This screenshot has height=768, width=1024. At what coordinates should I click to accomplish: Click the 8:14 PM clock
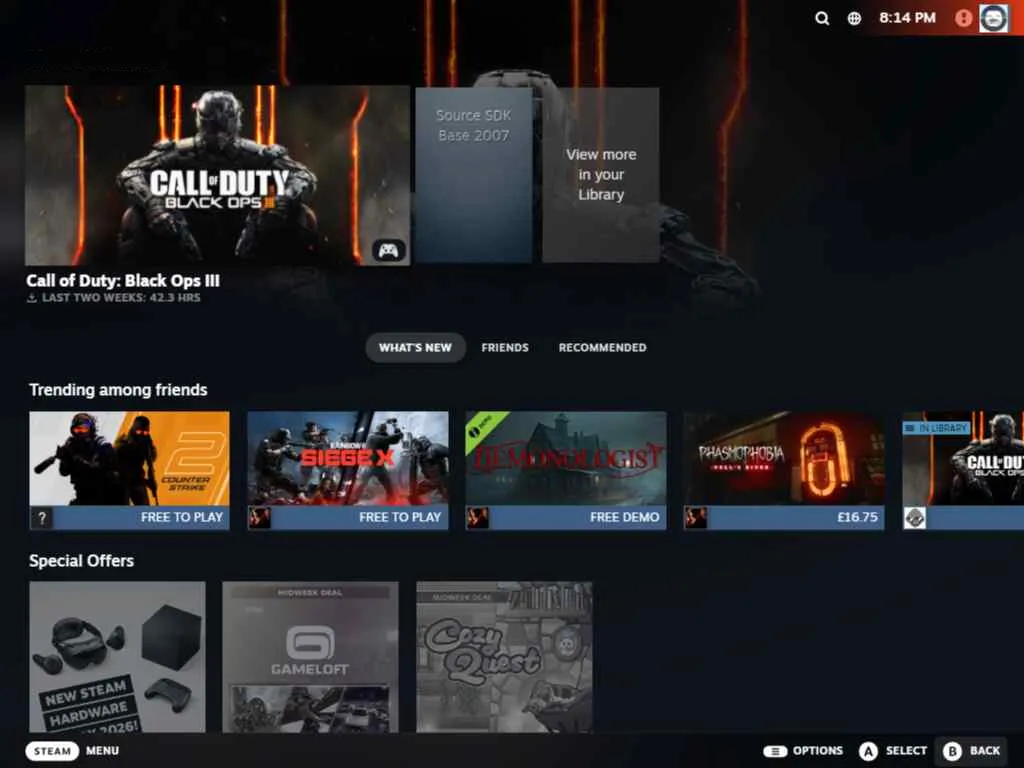pos(907,18)
